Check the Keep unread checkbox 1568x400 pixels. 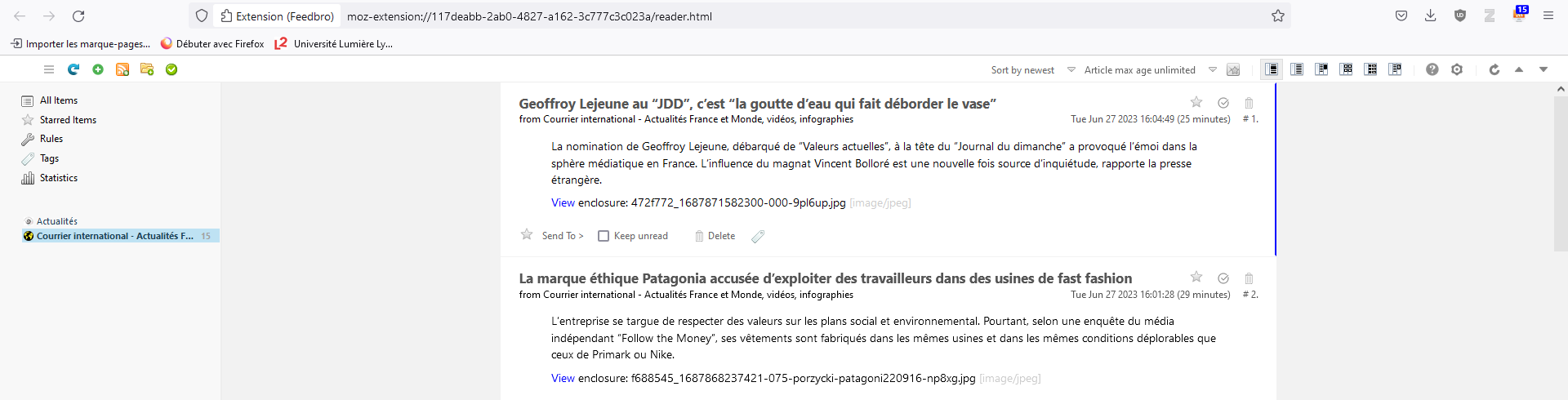[x=604, y=236]
